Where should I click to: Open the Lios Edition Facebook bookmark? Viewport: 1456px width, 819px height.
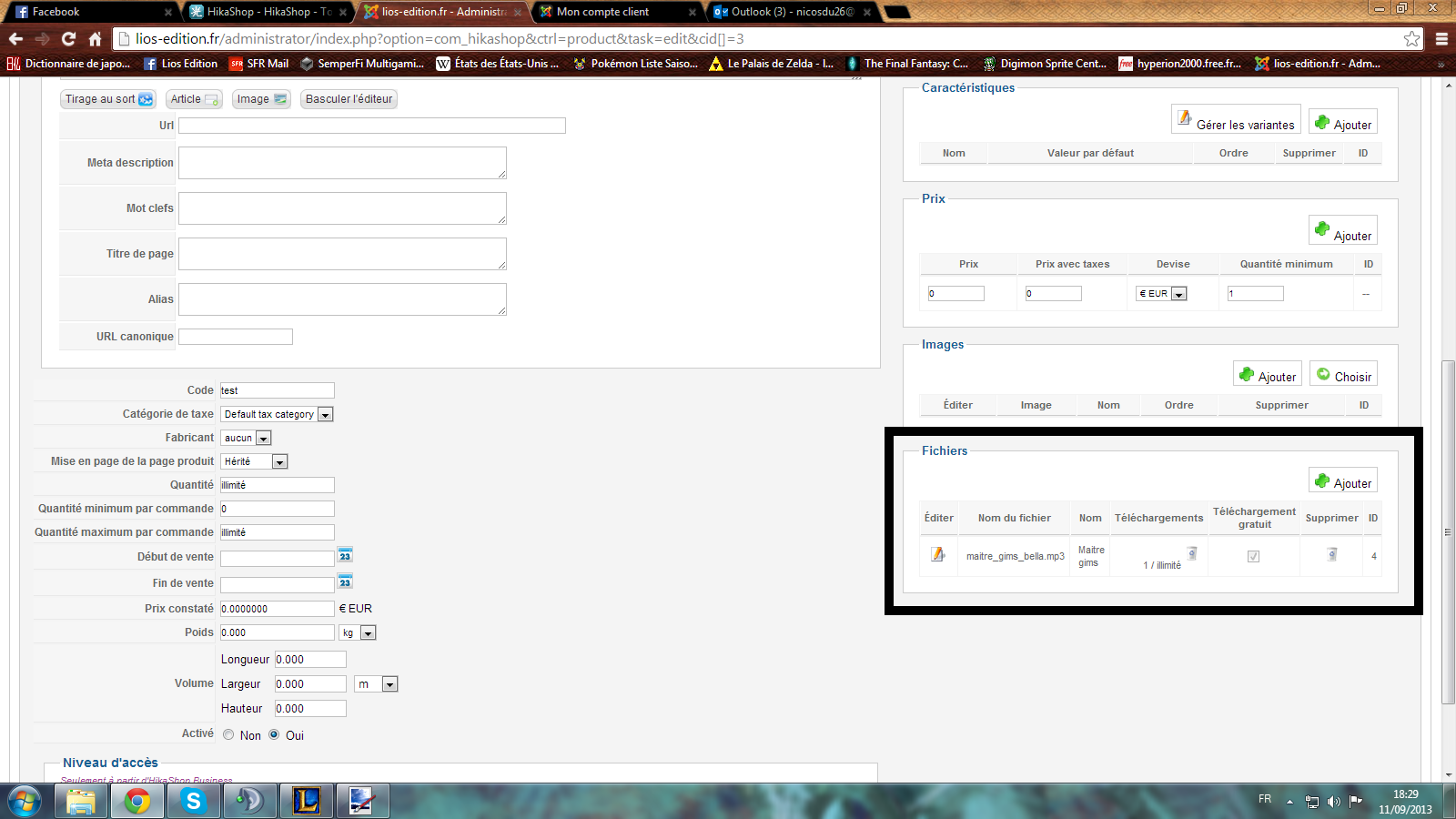tap(181, 64)
